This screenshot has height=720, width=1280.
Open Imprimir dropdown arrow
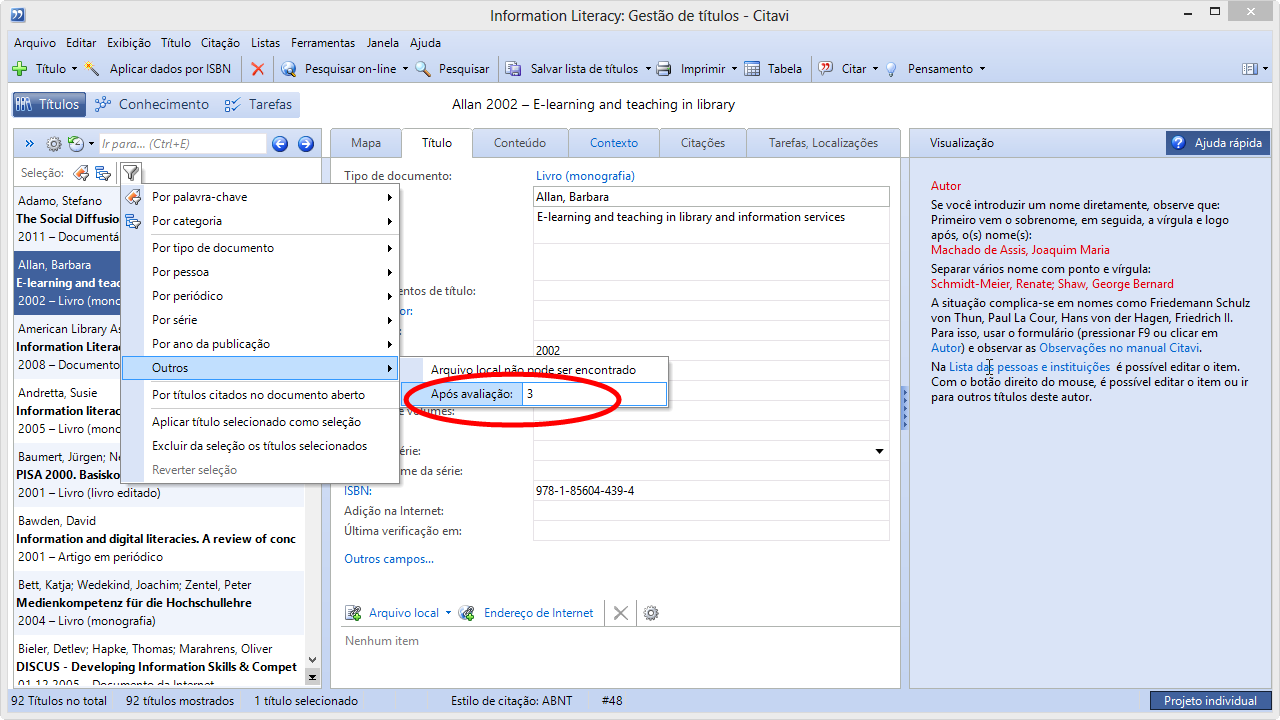pyautogui.click(x=734, y=69)
